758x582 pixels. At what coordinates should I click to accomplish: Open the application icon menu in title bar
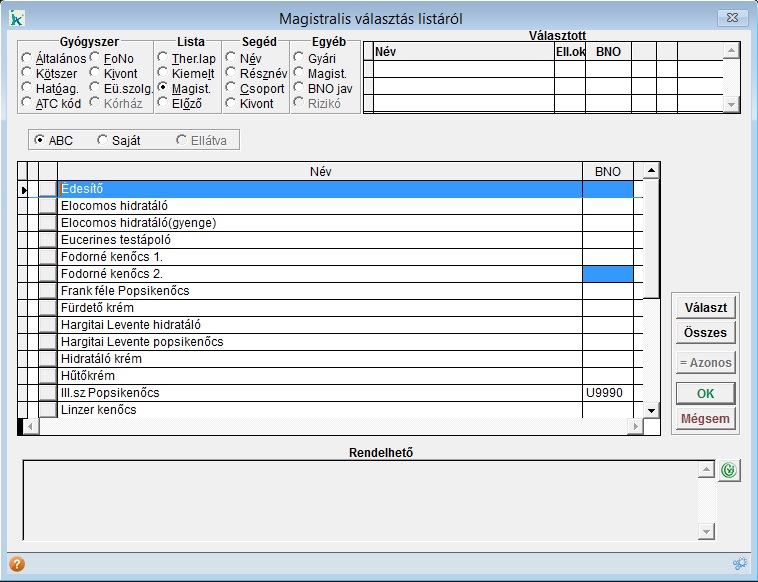click(x=17, y=18)
